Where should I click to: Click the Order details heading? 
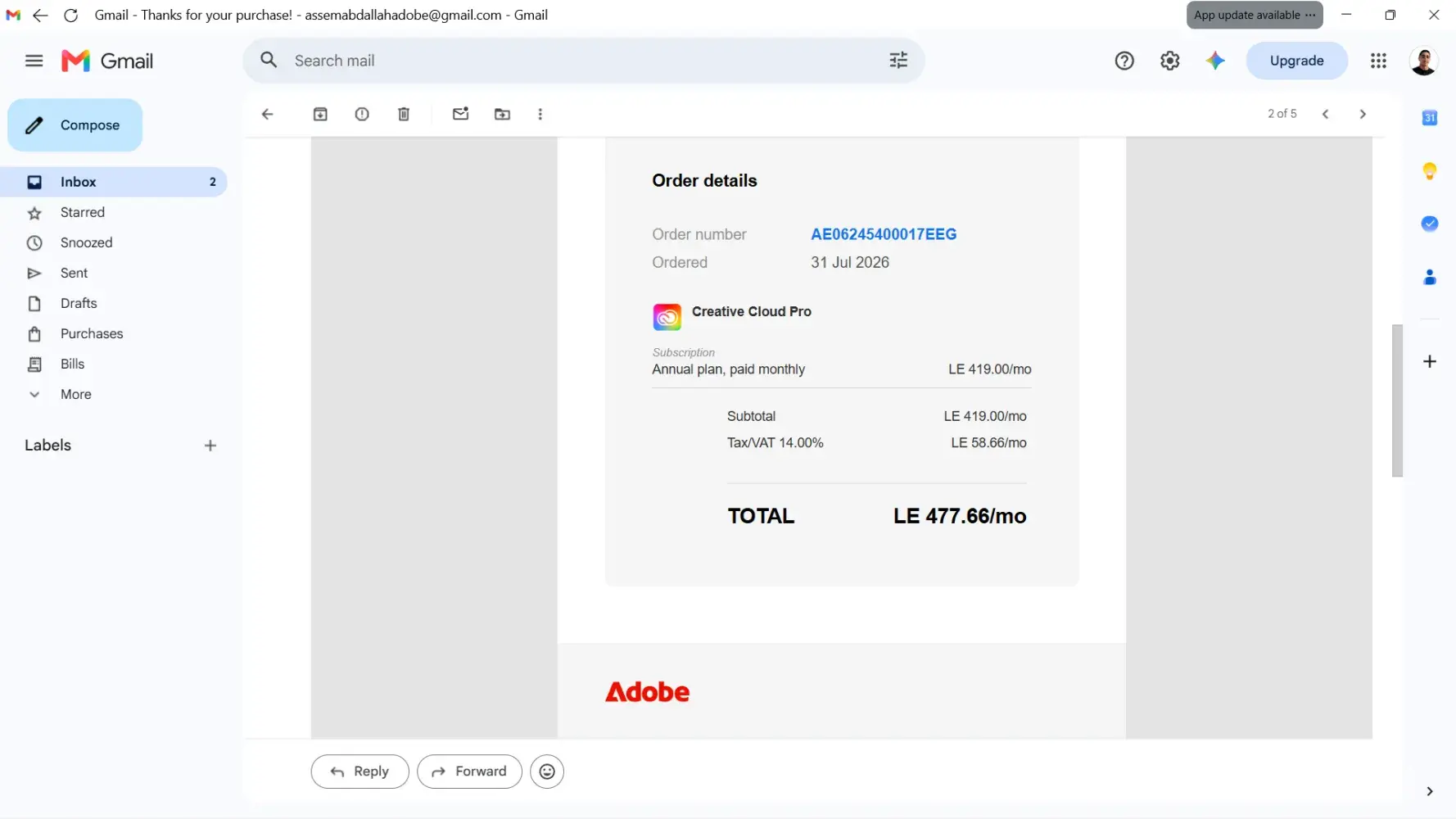click(704, 180)
